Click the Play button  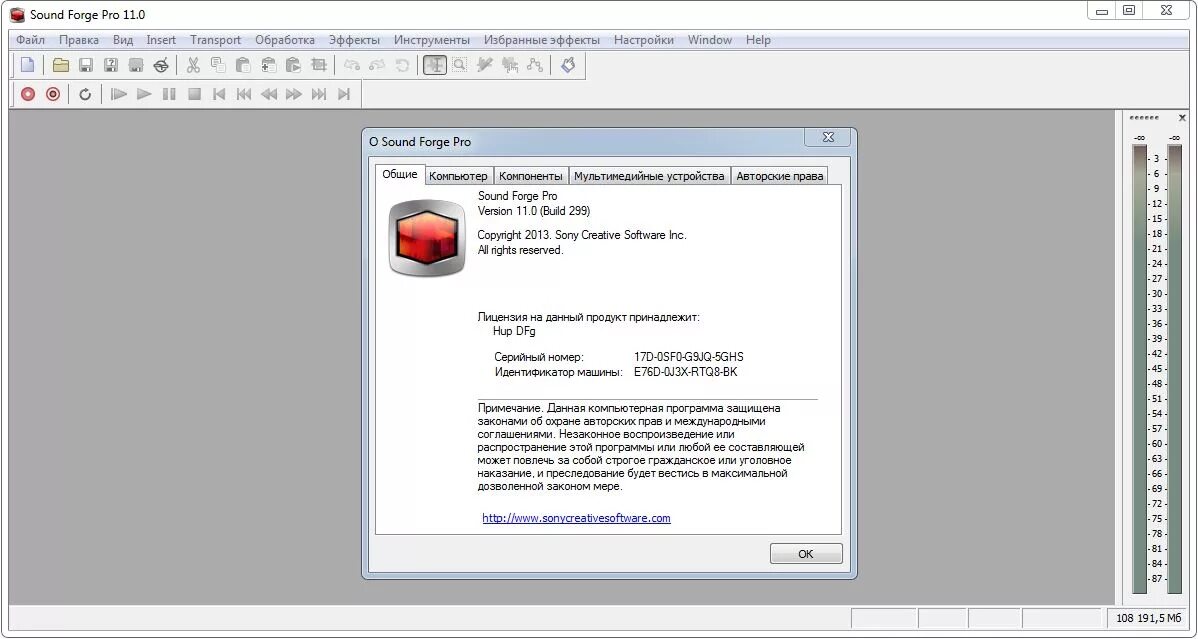tap(144, 94)
